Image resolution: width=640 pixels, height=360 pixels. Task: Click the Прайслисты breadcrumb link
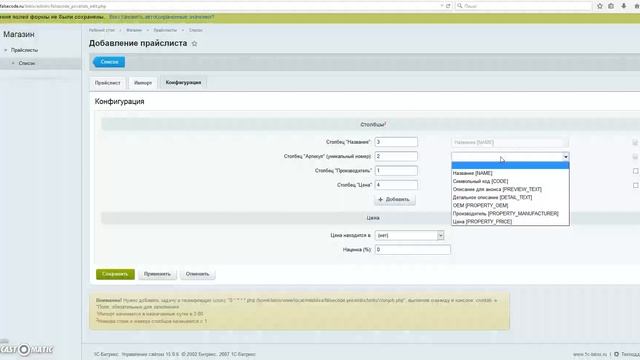click(x=165, y=30)
